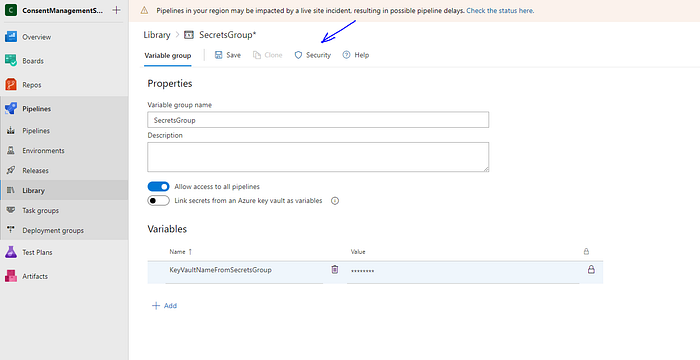Click the plus icon beside project name
Screen dimensions: 700x360
pos(117,10)
